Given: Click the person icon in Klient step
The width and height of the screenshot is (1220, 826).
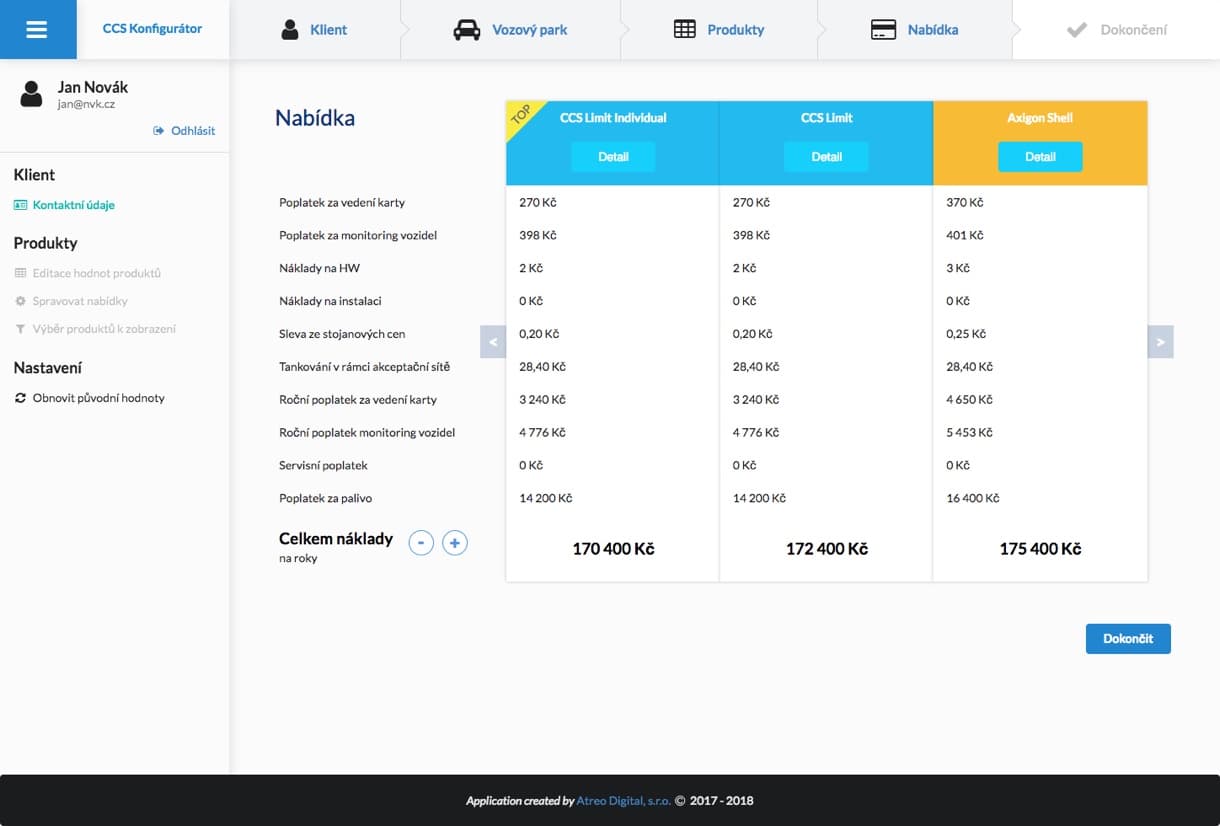Looking at the screenshot, I should tap(290, 30).
